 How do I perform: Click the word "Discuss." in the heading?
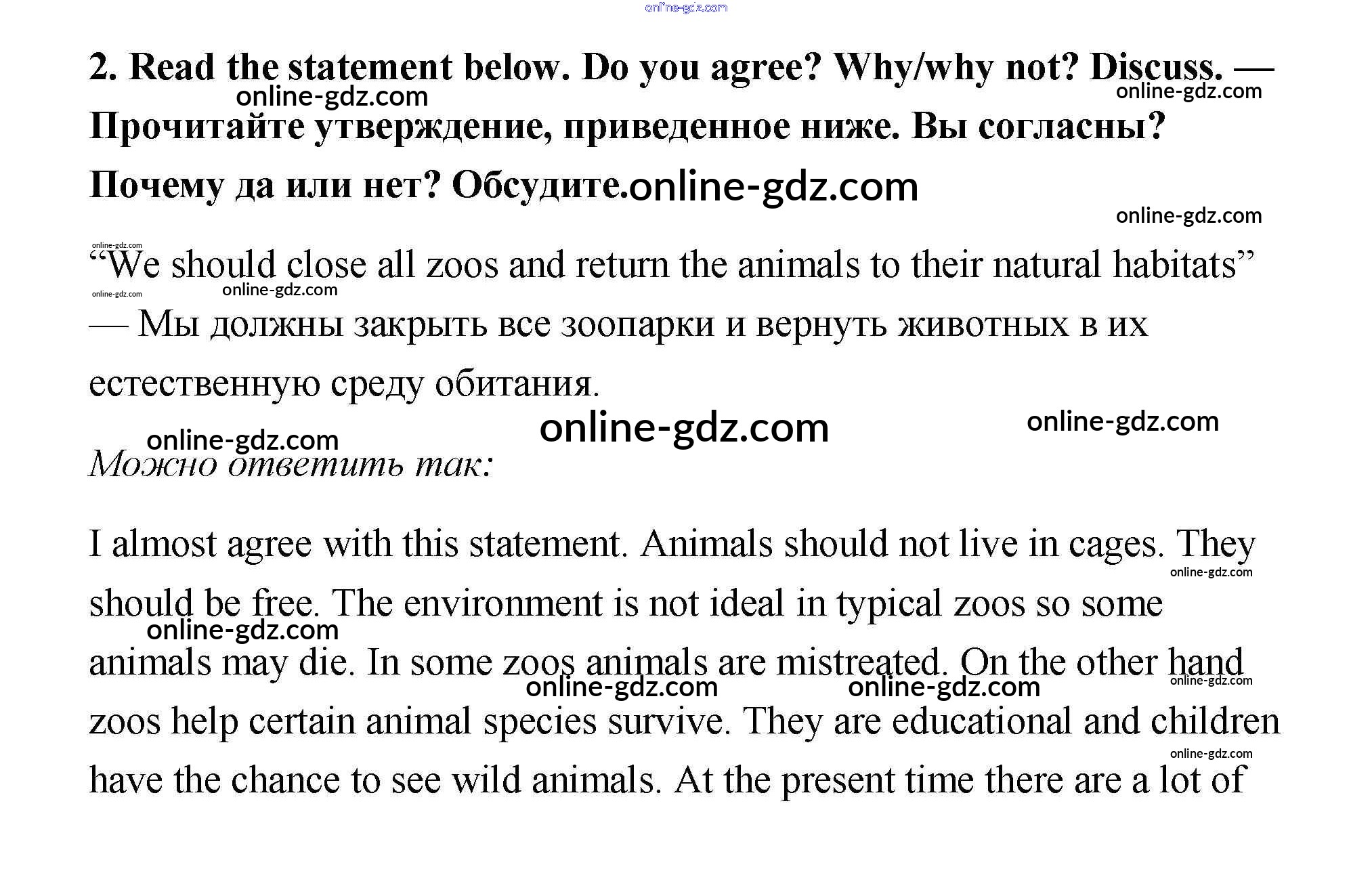coord(1156,67)
